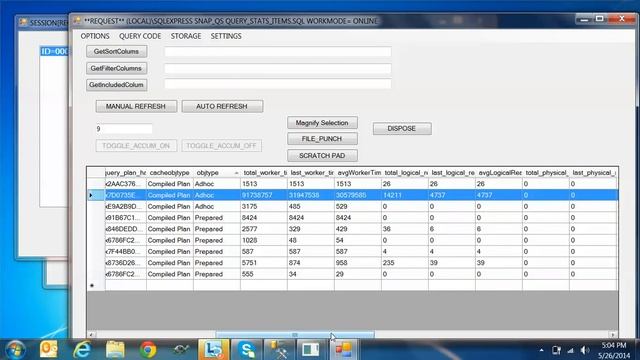The image size is (640, 360).
Task: Click the new-row asterisk row header
Action: [x=96, y=285]
